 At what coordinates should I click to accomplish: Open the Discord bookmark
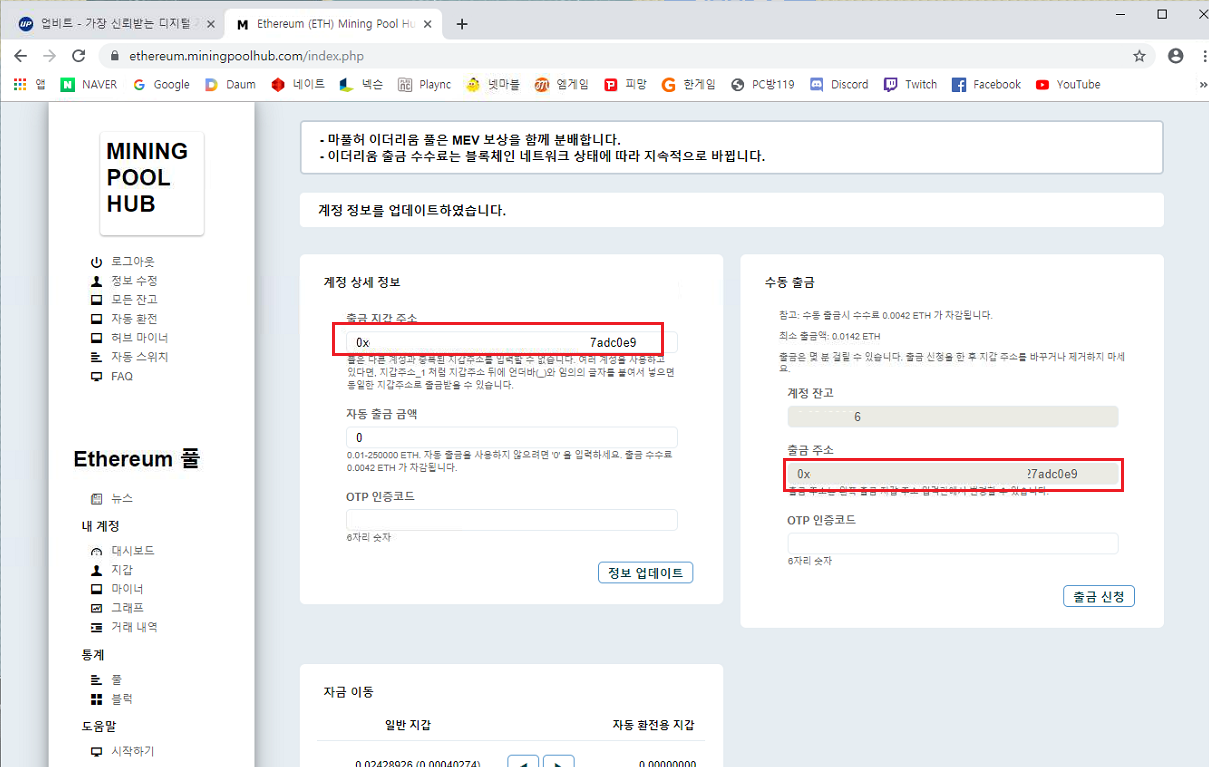click(x=839, y=85)
